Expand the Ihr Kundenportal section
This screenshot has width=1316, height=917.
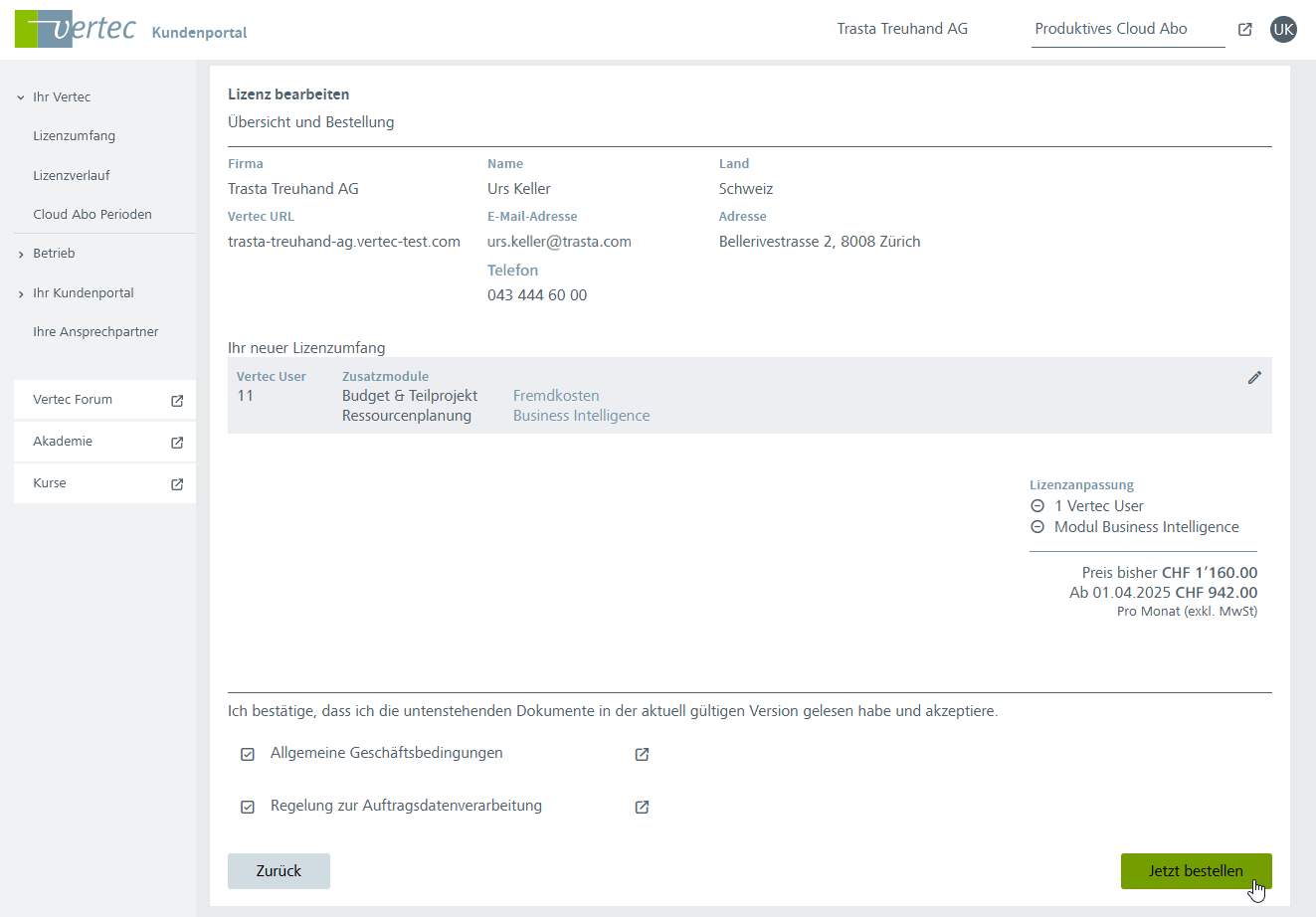pyautogui.click(x=21, y=294)
